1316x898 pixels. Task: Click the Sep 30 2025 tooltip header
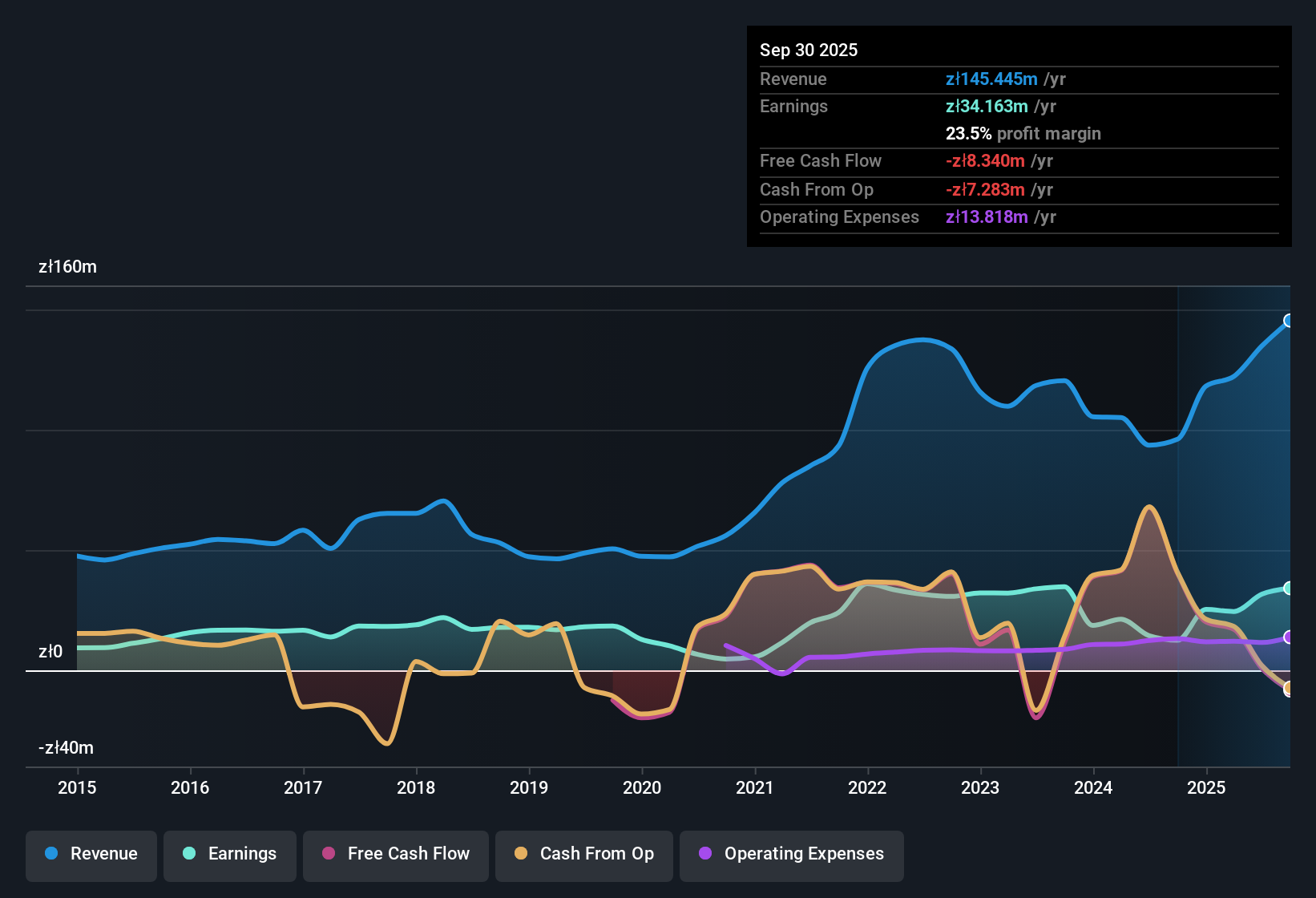[809, 50]
